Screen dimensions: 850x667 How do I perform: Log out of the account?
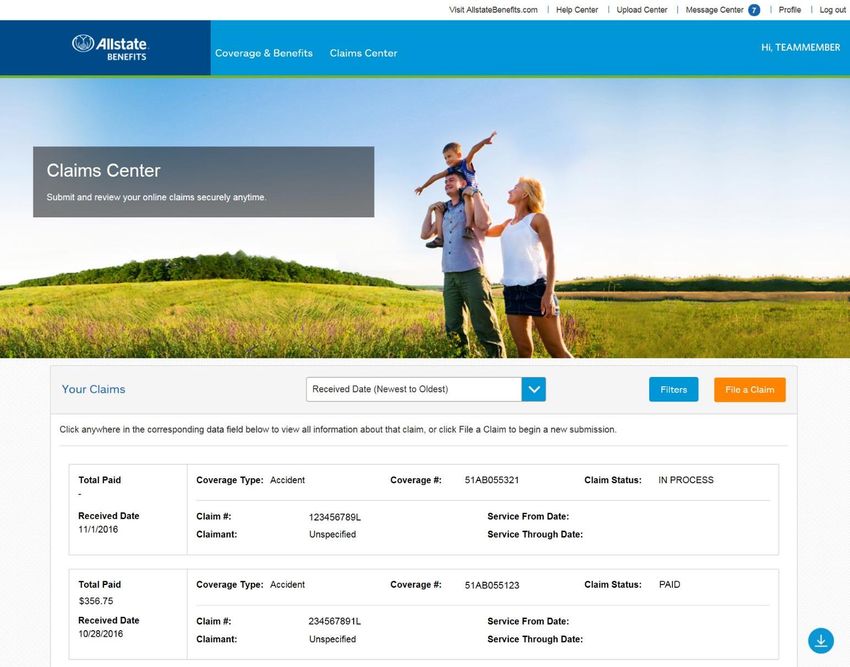tap(833, 10)
